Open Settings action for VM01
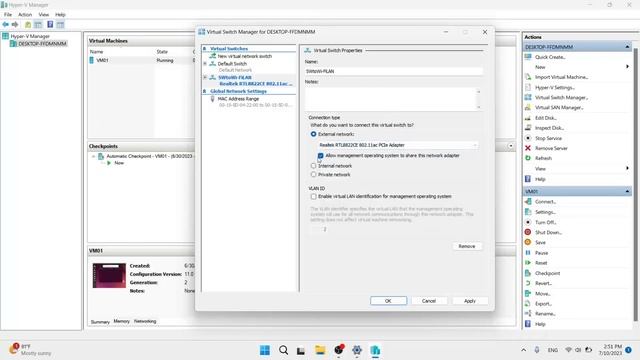Viewport: 640px width, 360px height. (x=545, y=212)
